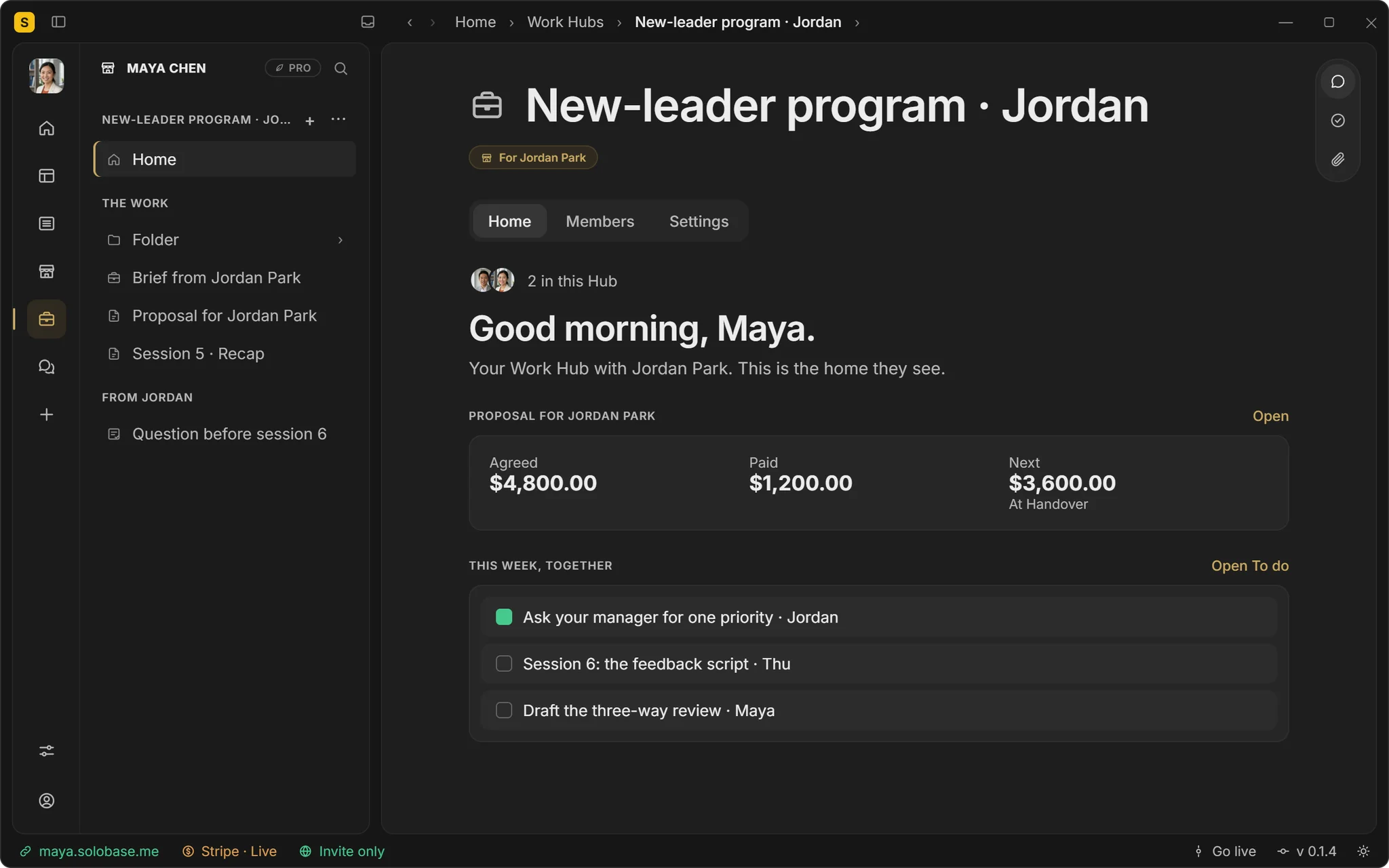Click Maya Chen's avatar photo

tap(47, 75)
